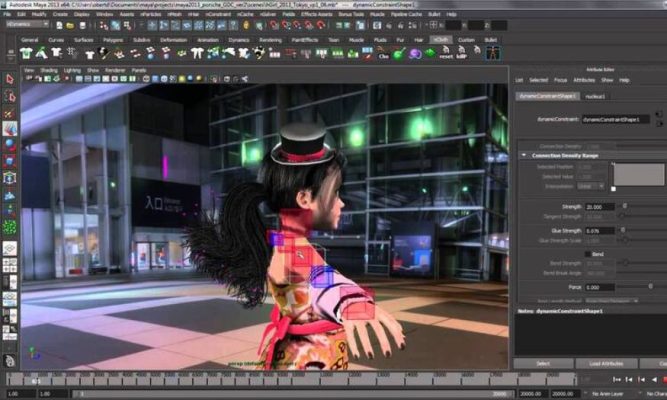This screenshot has height=400, width=667.
Task: Choose the single perspective view layout icon
Action: coord(9,248)
